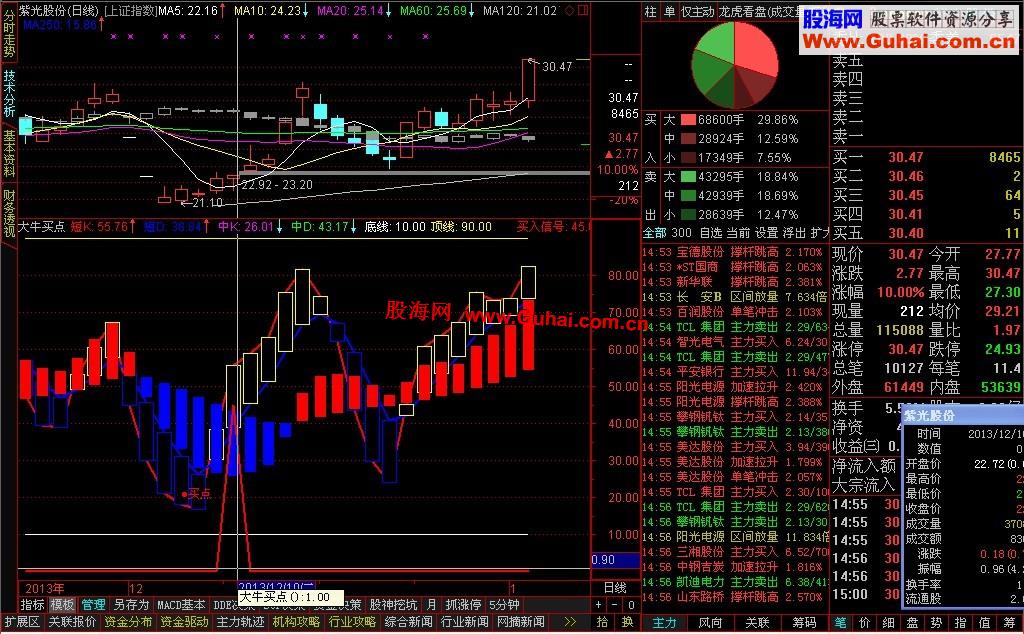Click the 换 button in the bottom bar
Screen dimensions: 1024x634
pos(628,622)
